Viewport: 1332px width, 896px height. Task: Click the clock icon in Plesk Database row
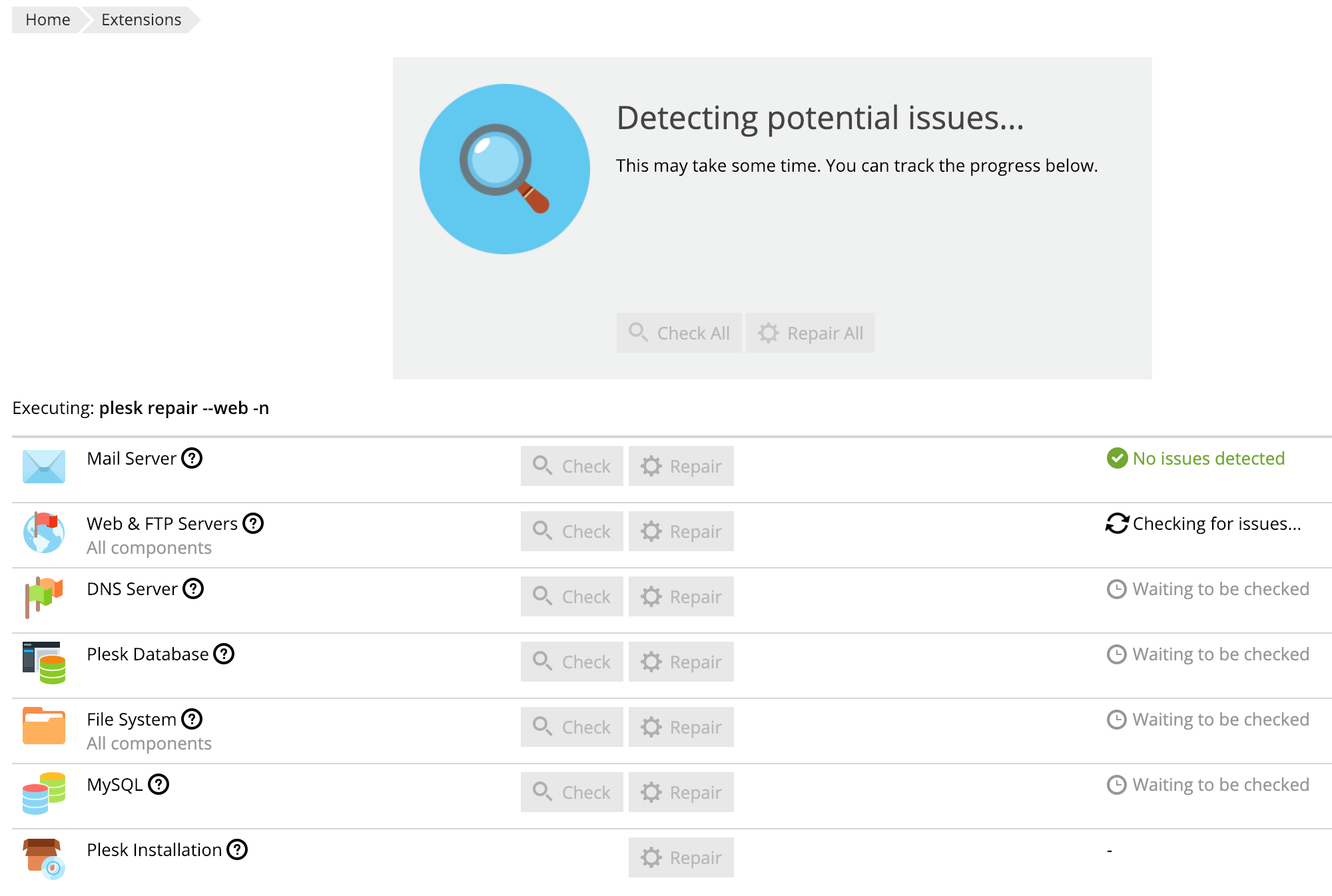coord(1116,654)
